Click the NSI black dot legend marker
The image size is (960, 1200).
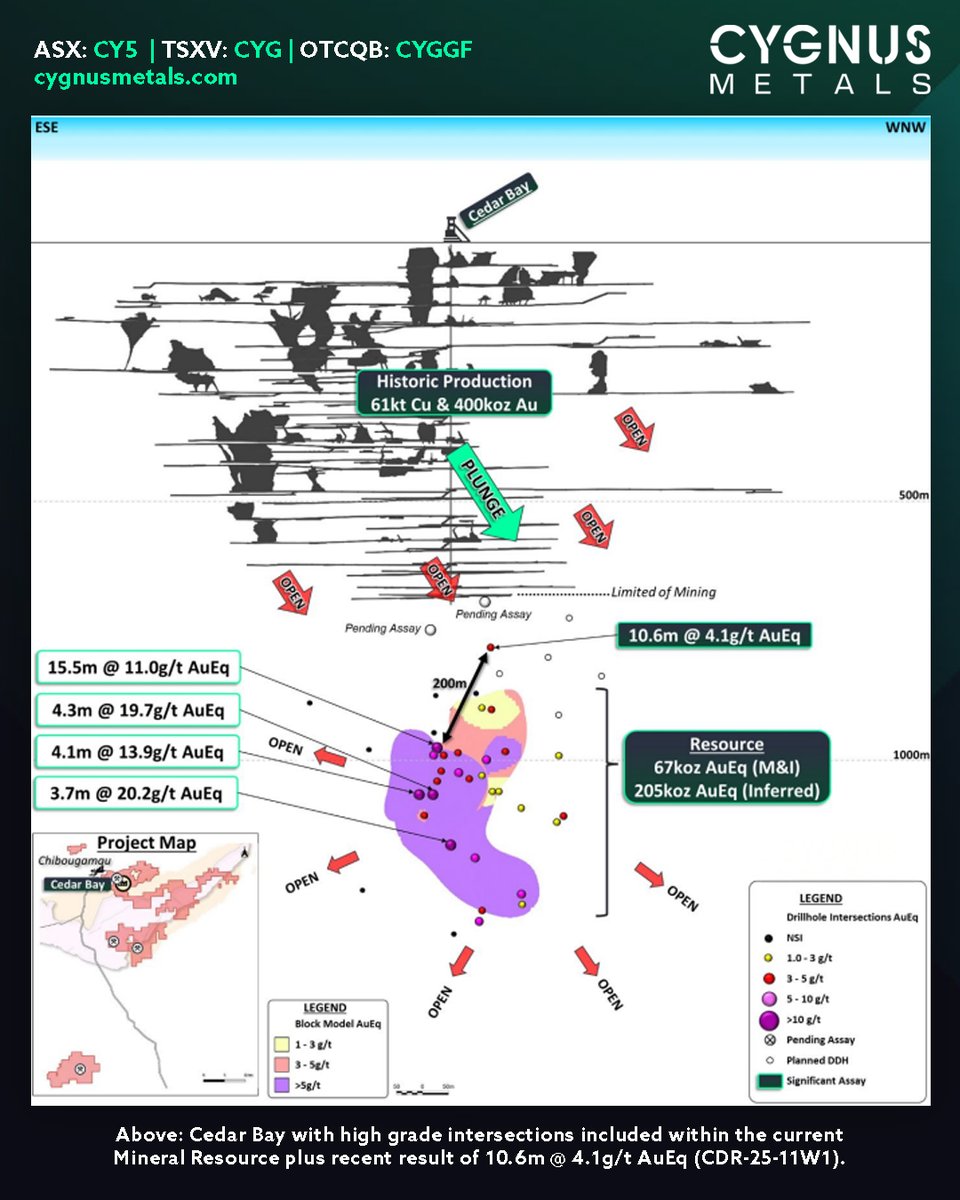point(768,938)
